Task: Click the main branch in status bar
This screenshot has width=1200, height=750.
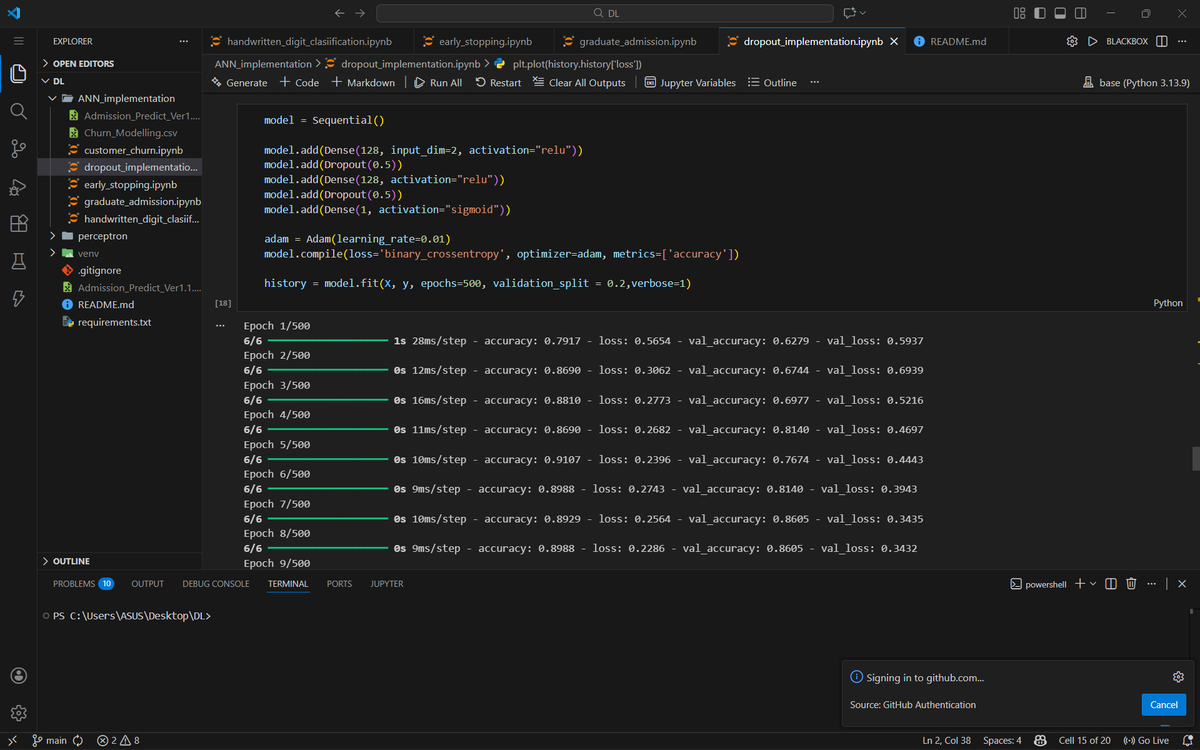Action: pyautogui.click(x=49, y=740)
